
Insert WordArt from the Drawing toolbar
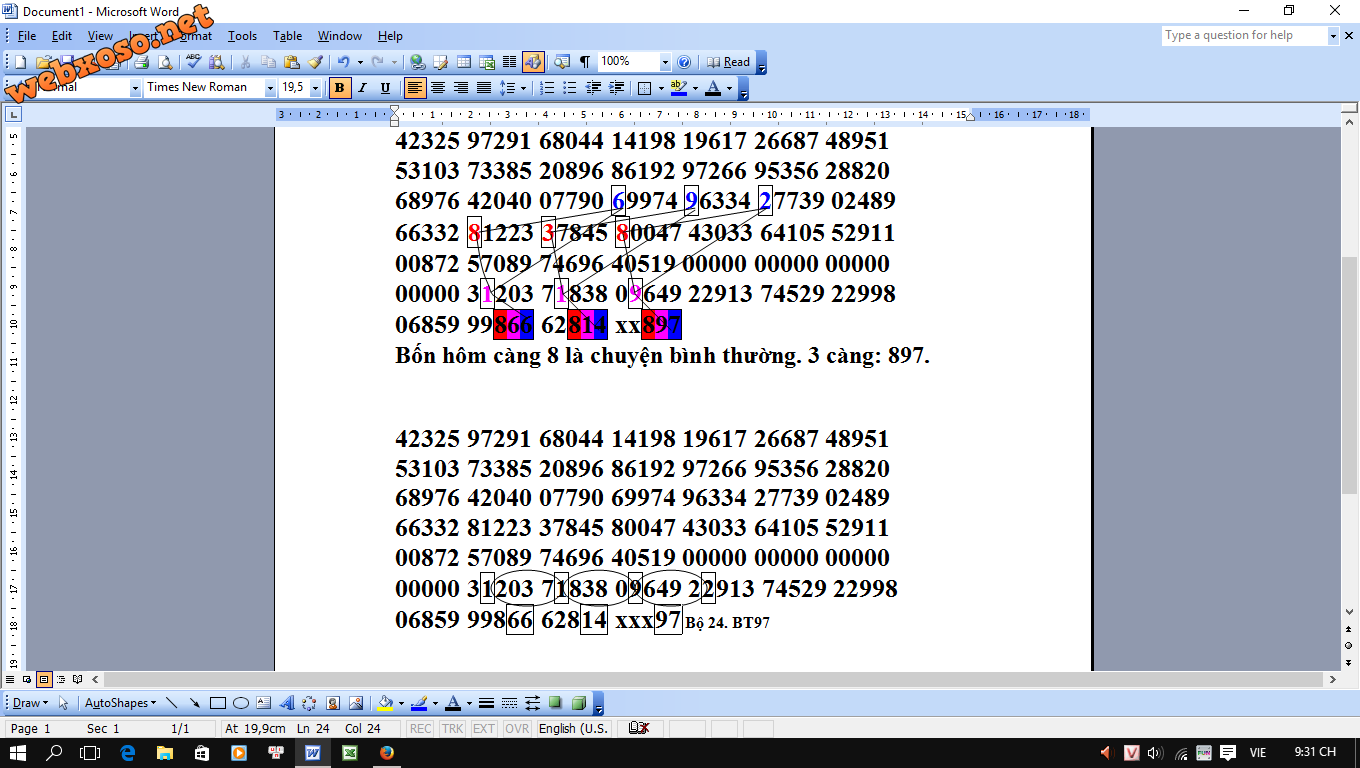click(287, 703)
